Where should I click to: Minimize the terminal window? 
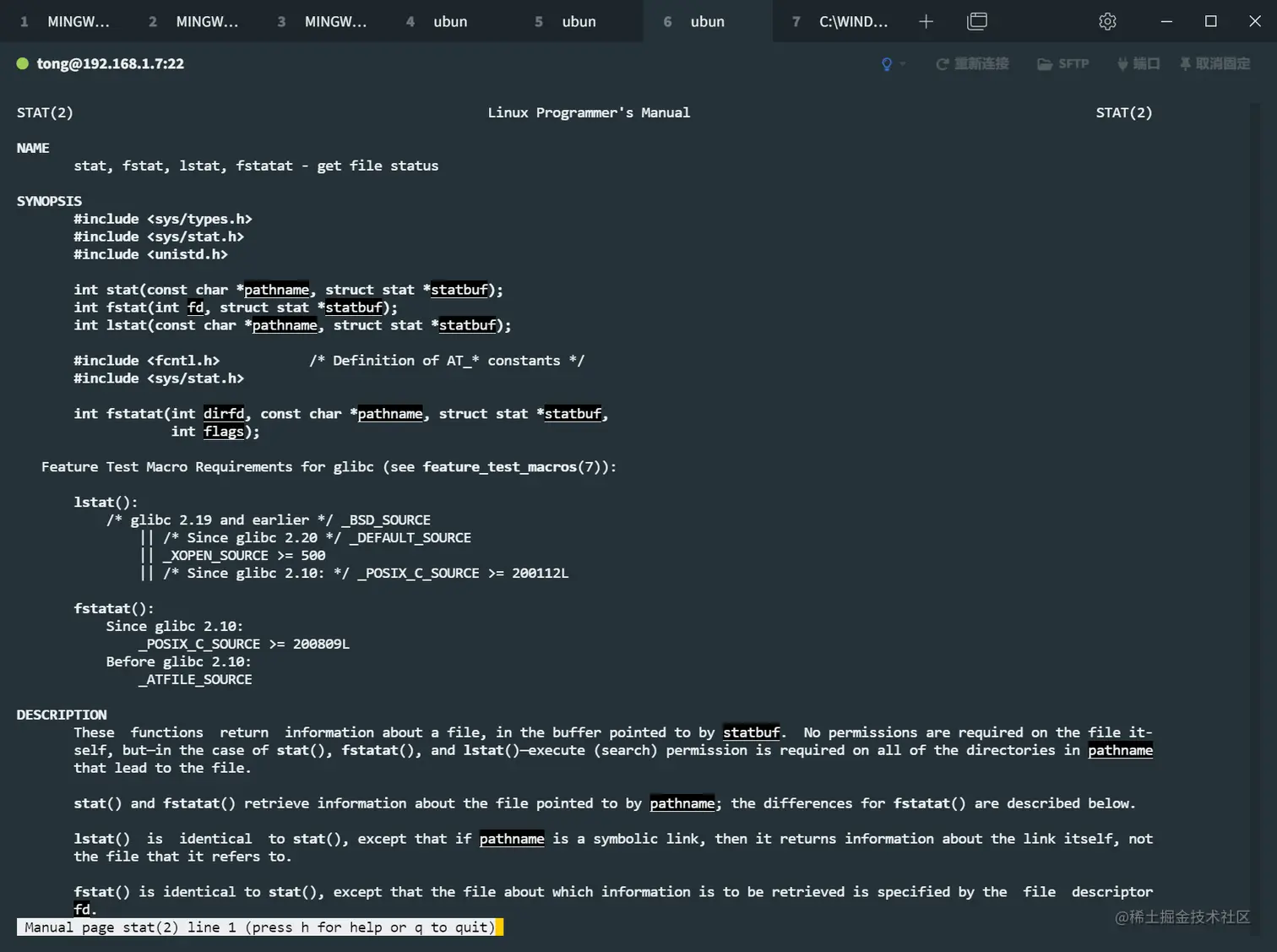[x=1166, y=21]
